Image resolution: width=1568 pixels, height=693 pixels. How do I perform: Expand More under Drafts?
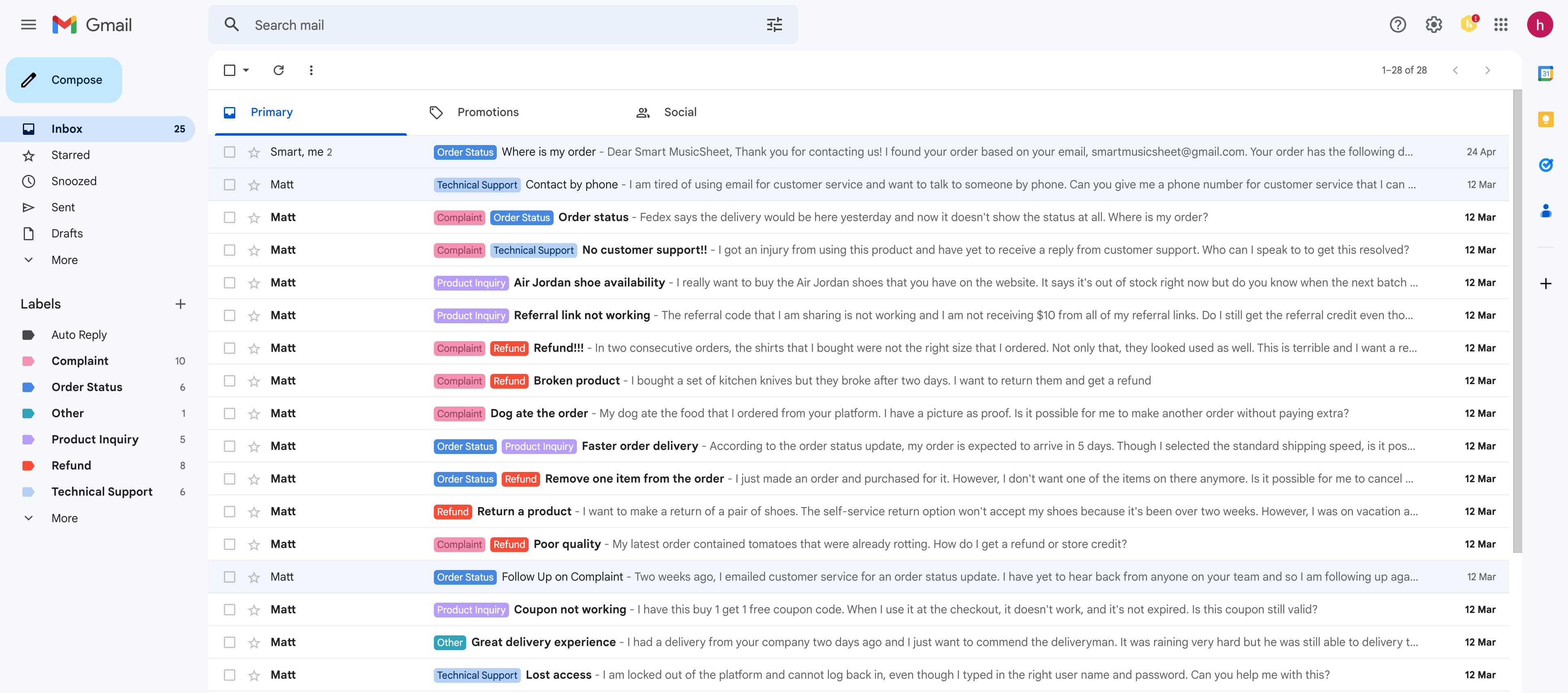point(64,260)
